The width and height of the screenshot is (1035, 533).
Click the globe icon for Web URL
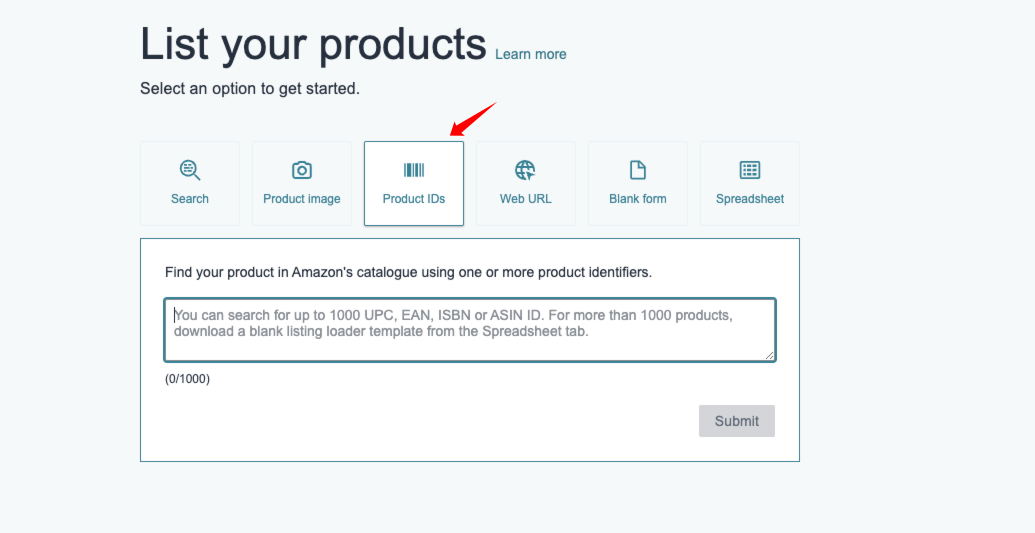525,170
